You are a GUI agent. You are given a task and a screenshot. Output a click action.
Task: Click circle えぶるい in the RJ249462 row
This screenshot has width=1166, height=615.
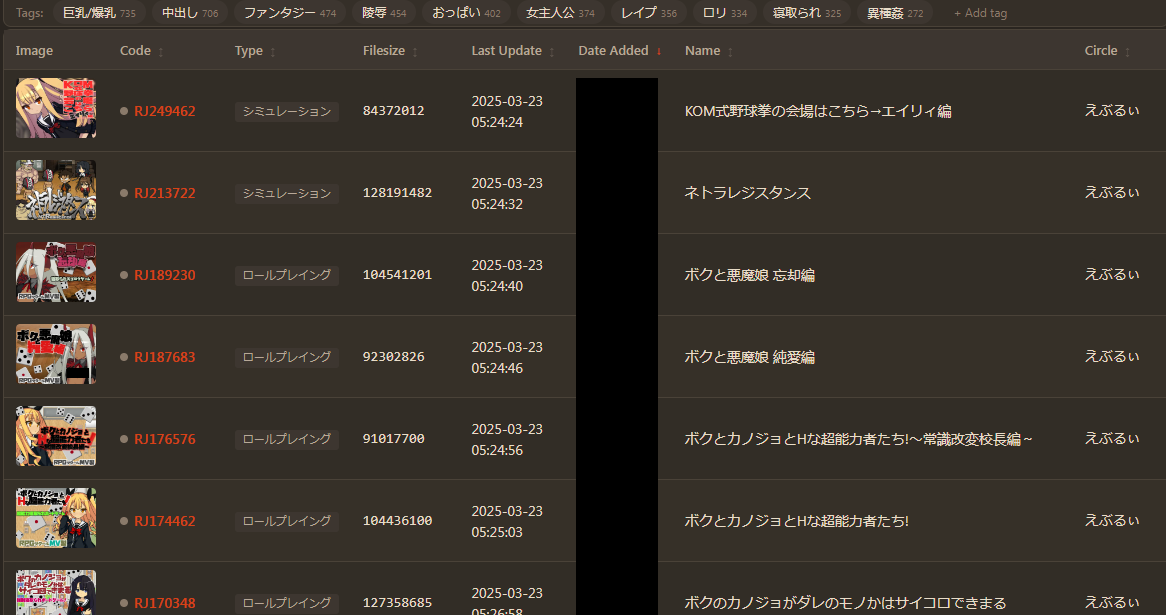(x=1112, y=111)
